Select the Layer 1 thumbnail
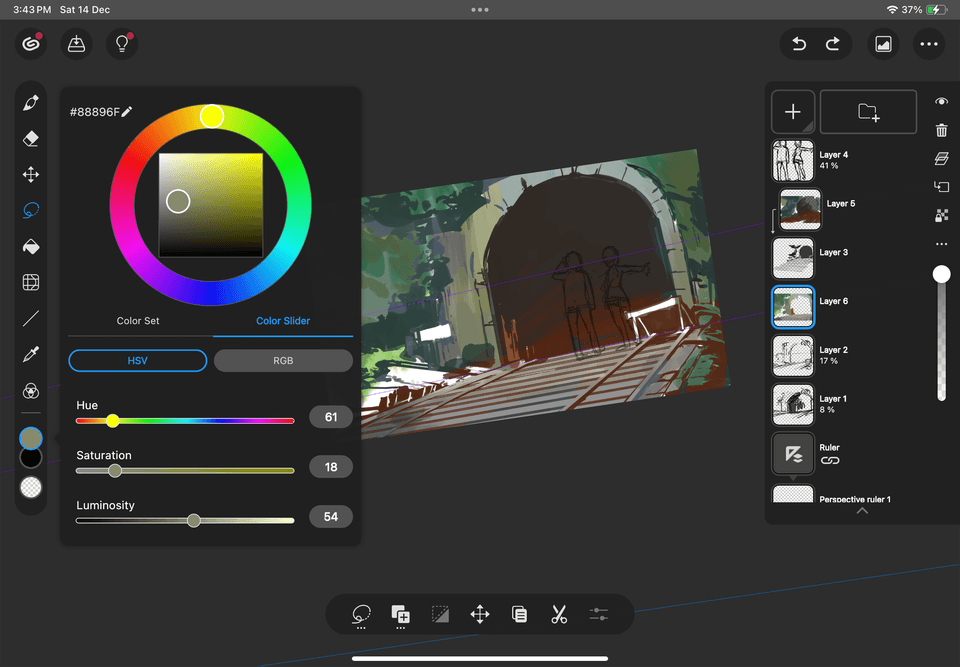This screenshot has width=960, height=667. click(793, 404)
